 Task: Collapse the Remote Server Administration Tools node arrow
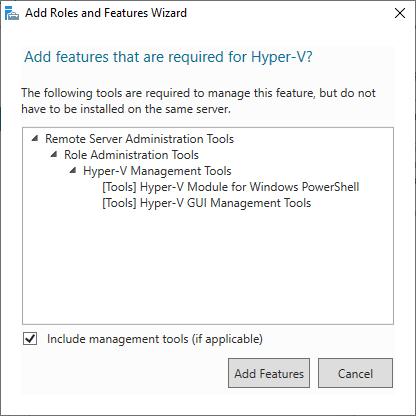point(35,138)
